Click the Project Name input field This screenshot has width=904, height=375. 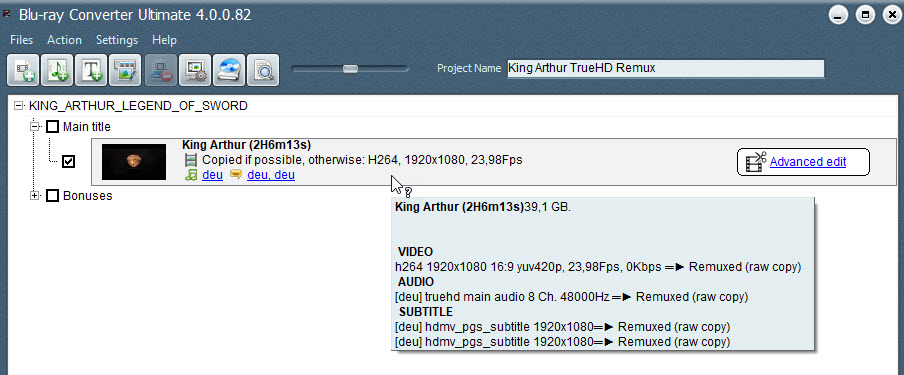pyautogui.click(x=665, y=68)
